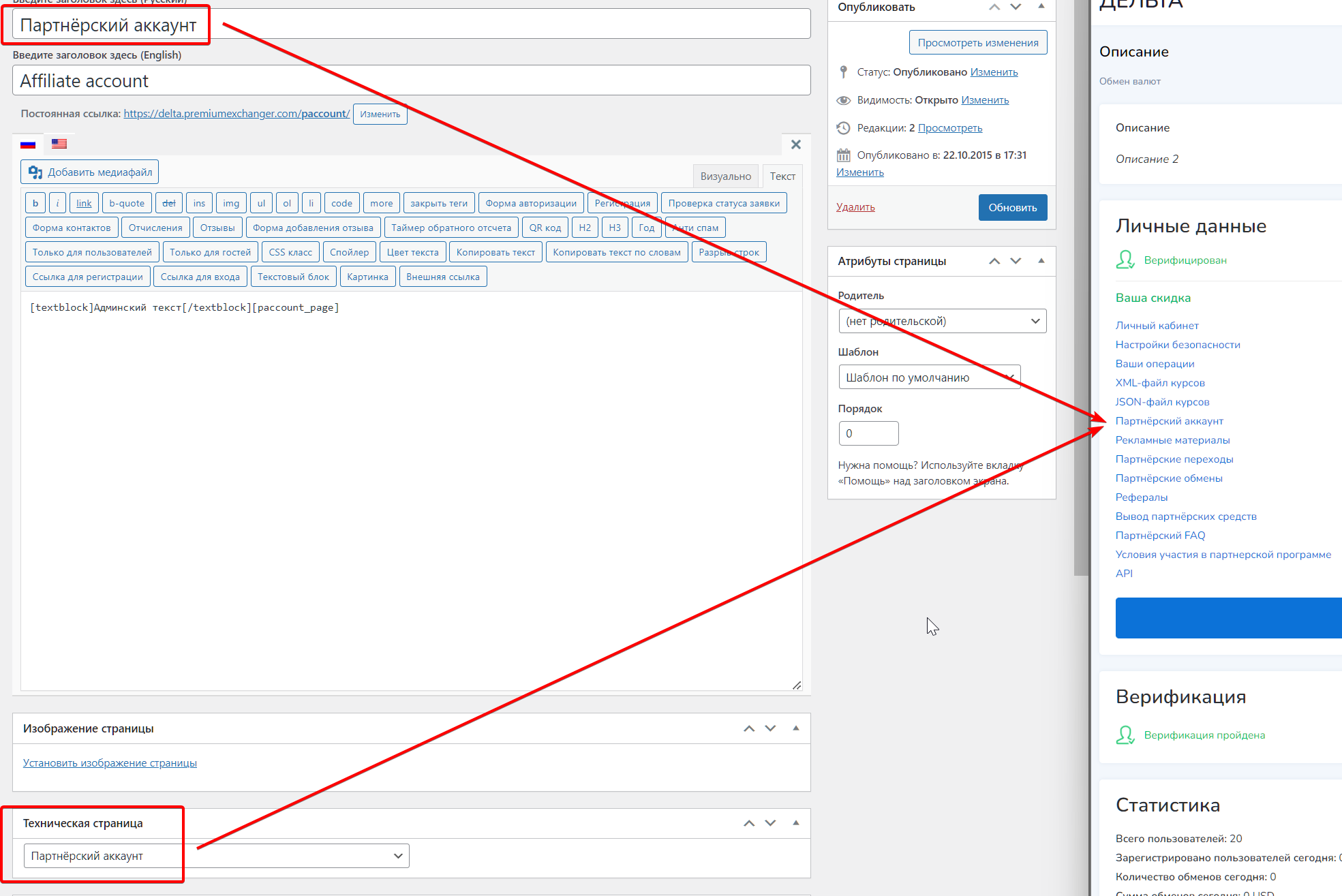Image resolution: width=1342 pixels, height=896 pixels.
Task: Toggle the Technical page panel triangle
Action: 795,823
